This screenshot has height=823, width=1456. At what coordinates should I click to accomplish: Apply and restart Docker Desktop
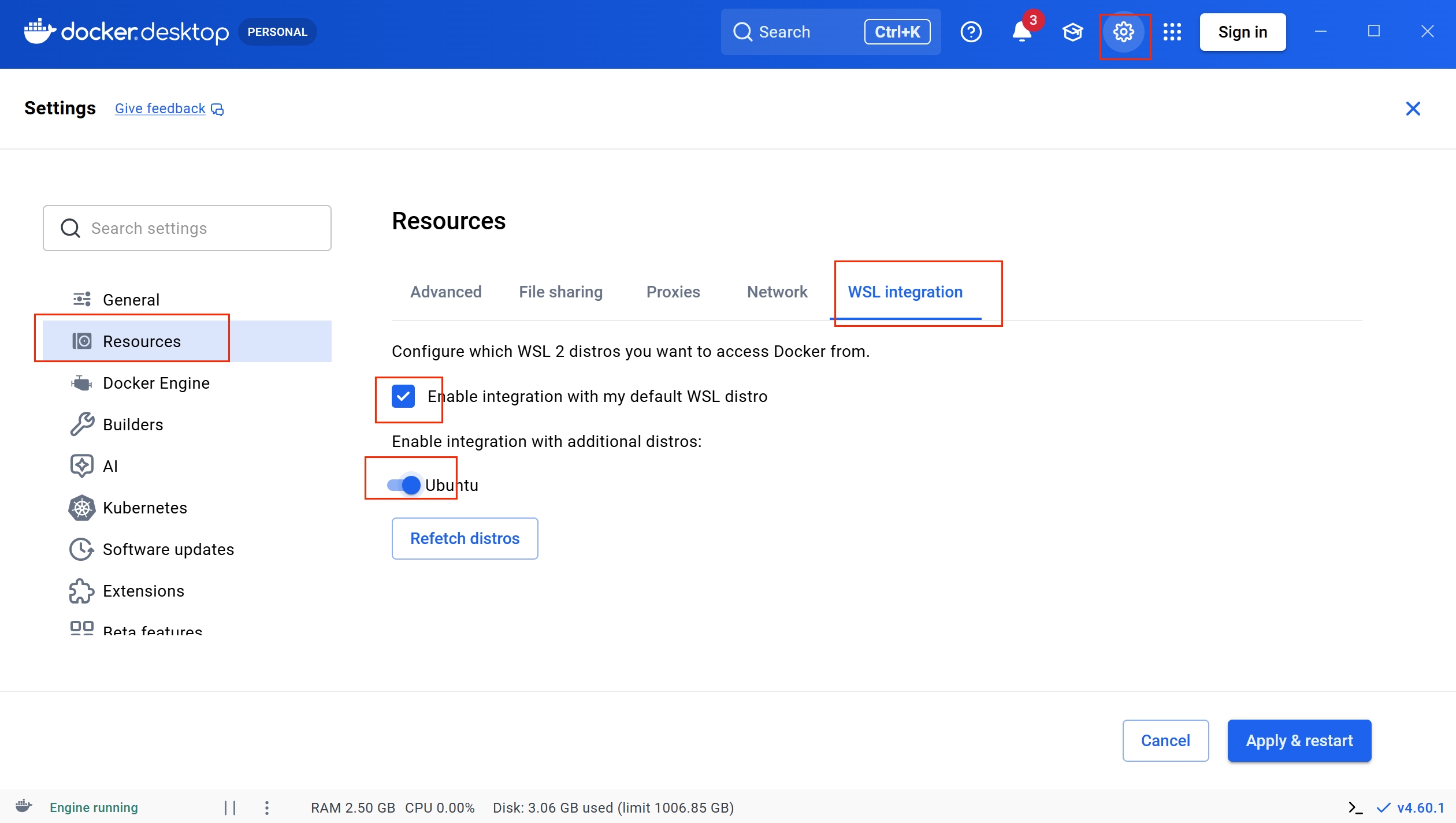click(1299, 740)
